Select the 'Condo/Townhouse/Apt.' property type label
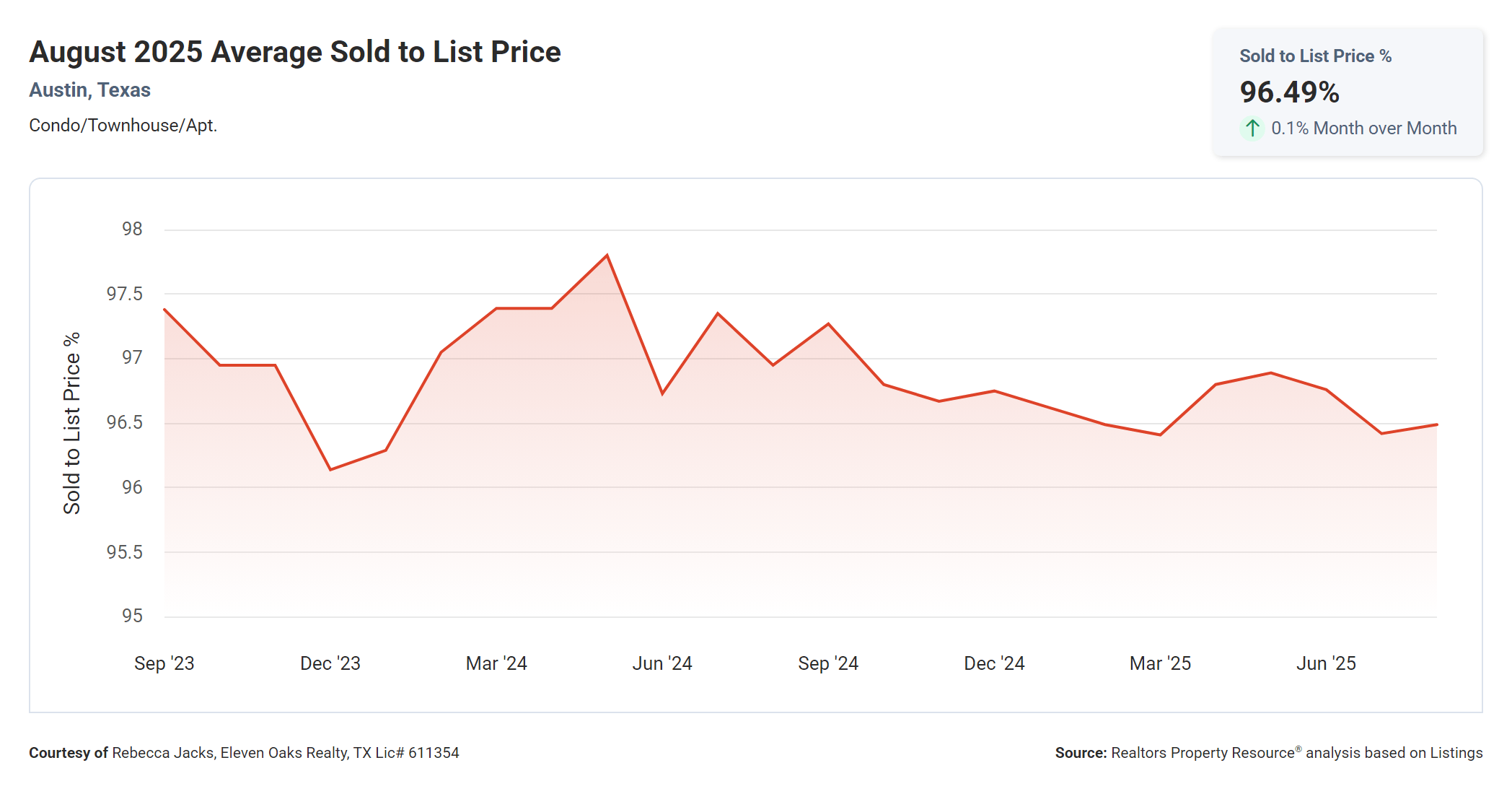 pos(123,126)
